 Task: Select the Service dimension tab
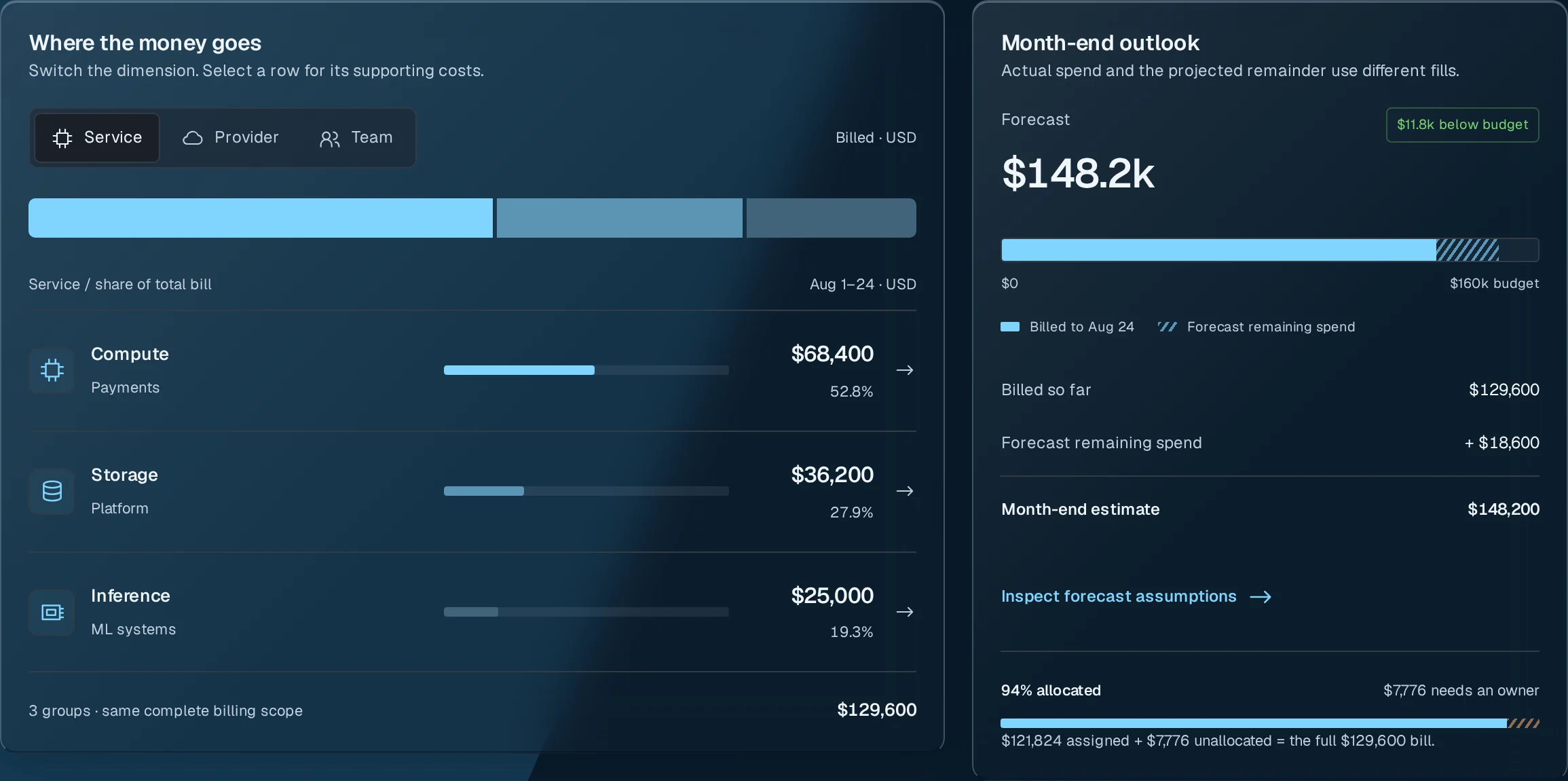click(x=97, y=138)
